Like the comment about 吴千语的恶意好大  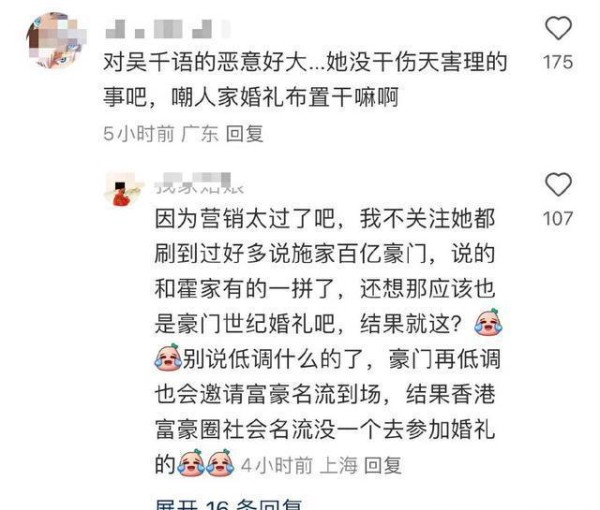558,28
